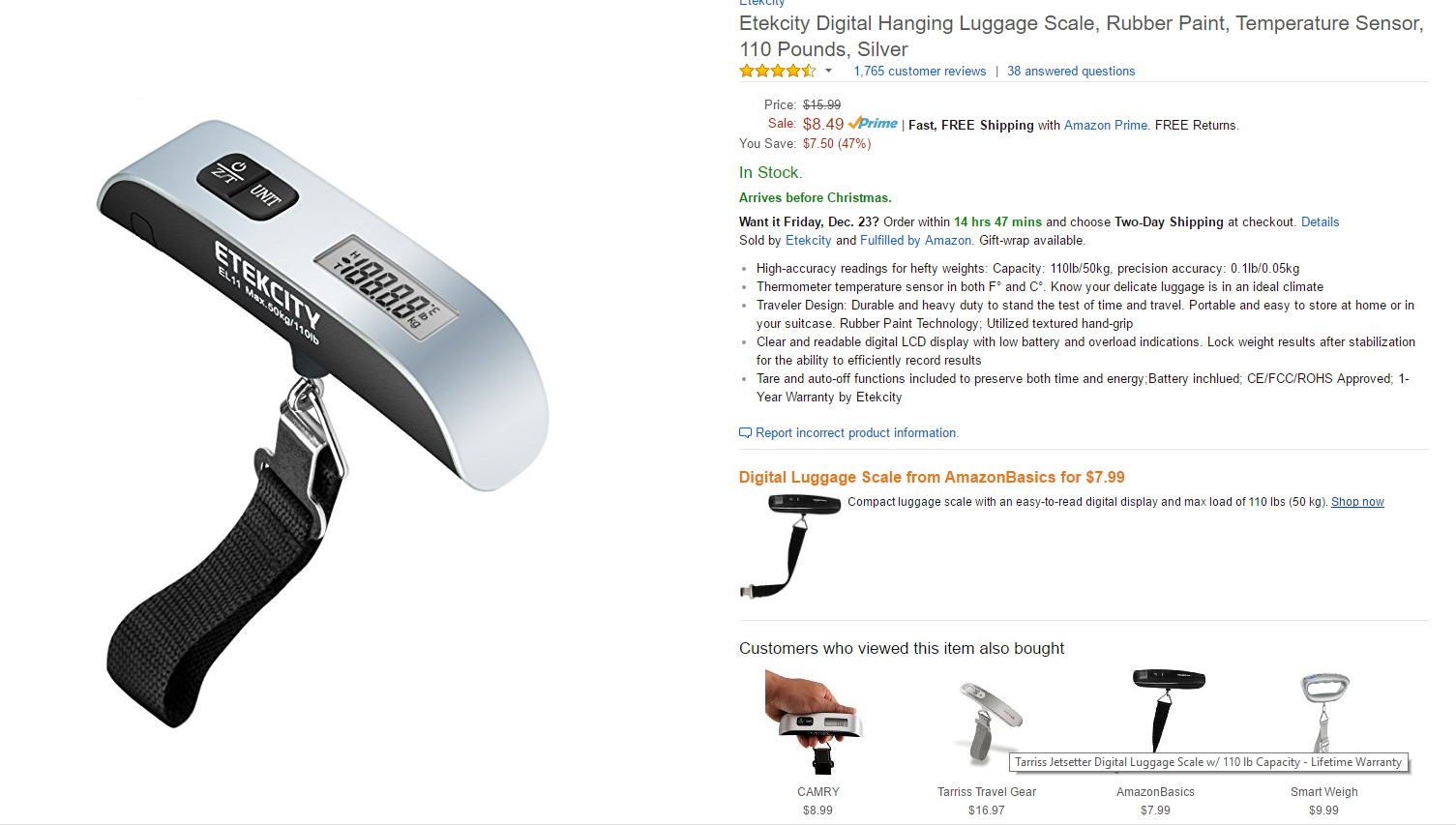Click the Prime logo icon
Viewport: 1456px width, 825px height.
tap(873, 123)
